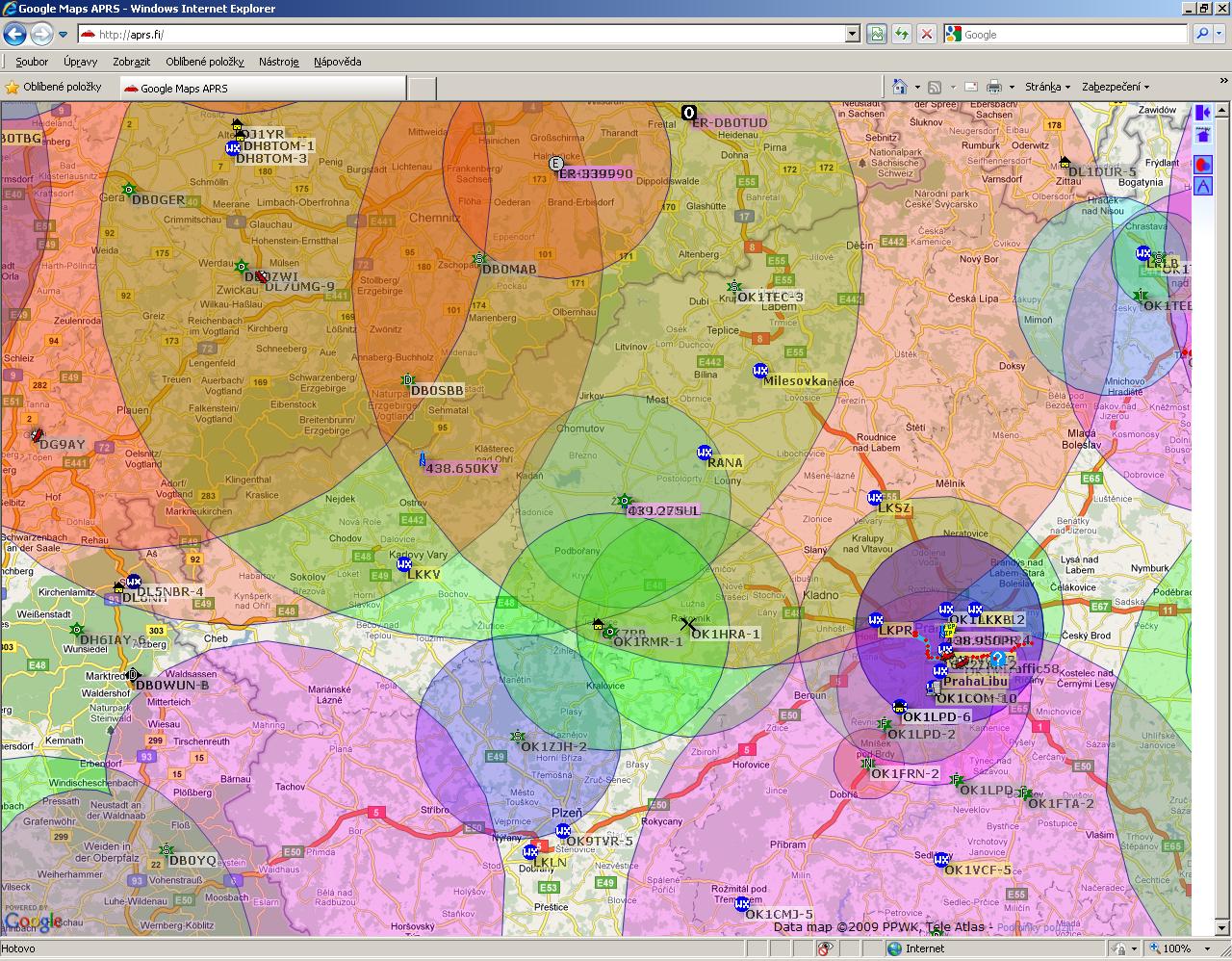Screen dimensions: 1232x961
Task: Click the blue A icon in map sidebar
Action: (x=1203, y=186)
